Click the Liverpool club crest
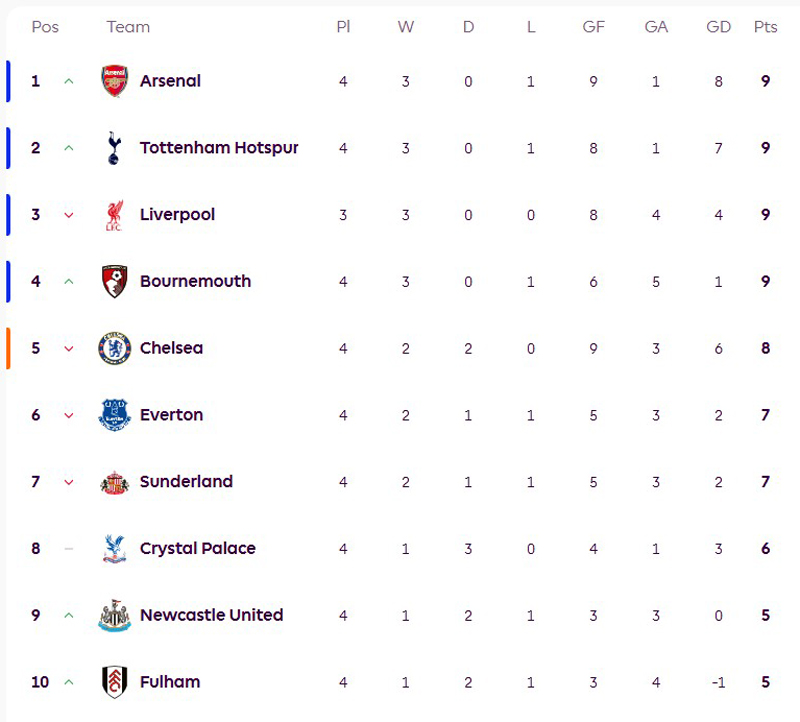This screenshot has width=800, height=722. click(114, 215)
